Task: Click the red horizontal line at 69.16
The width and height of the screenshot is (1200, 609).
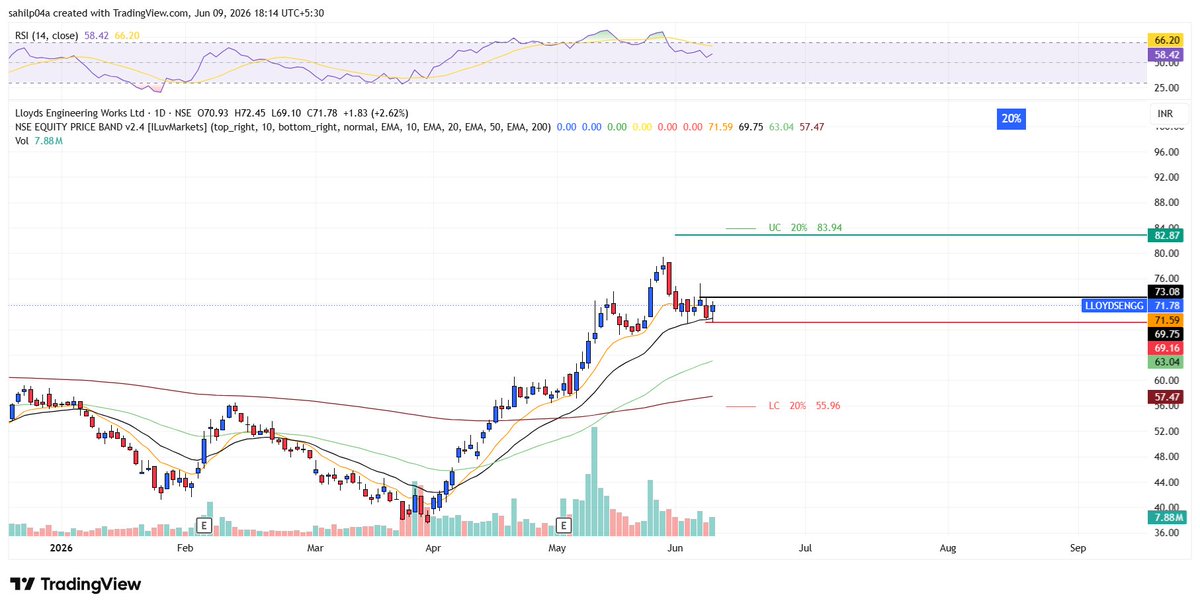Action: (927, 322)
